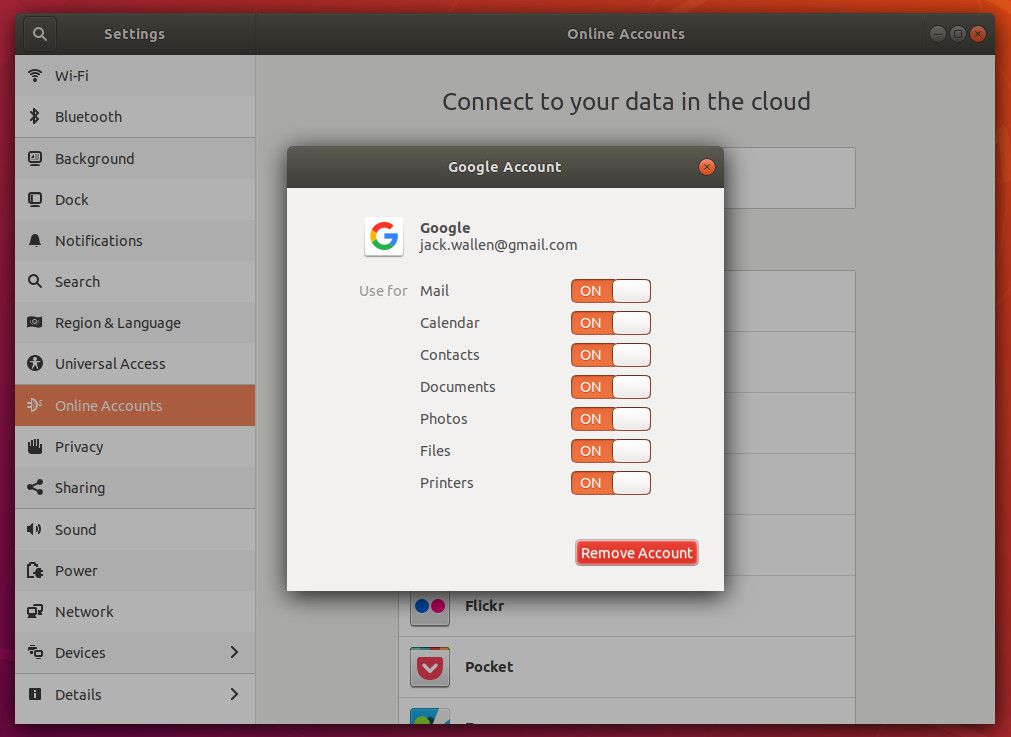Click the Online Accounts plug icon
The height and width of the screenshot is (737, 1011).
pyautogui.click(x=35, y=405)
